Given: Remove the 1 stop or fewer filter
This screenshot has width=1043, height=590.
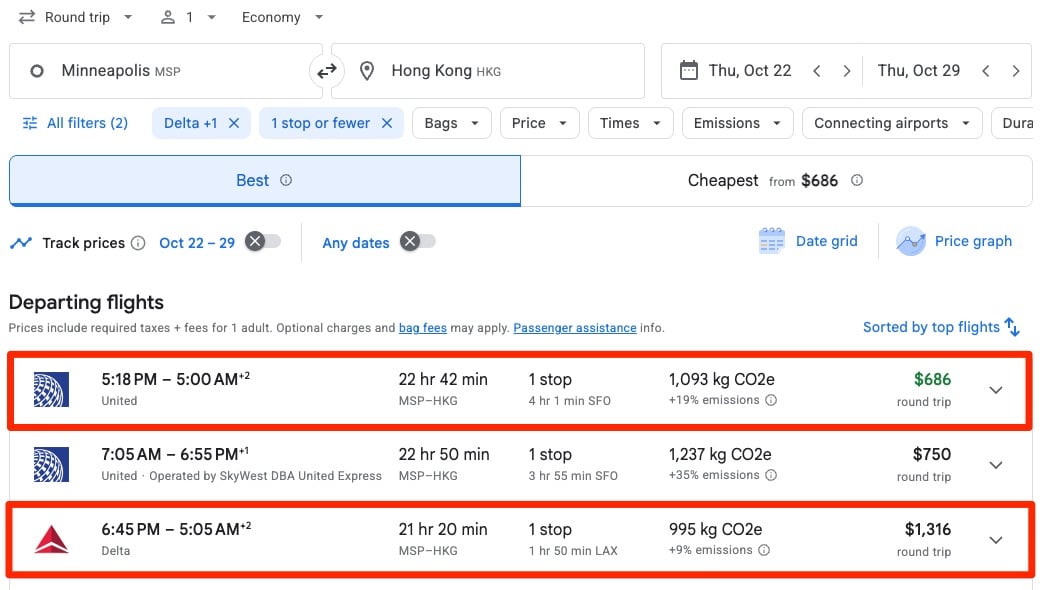Looking at the screenshot, I should point(386,123).
